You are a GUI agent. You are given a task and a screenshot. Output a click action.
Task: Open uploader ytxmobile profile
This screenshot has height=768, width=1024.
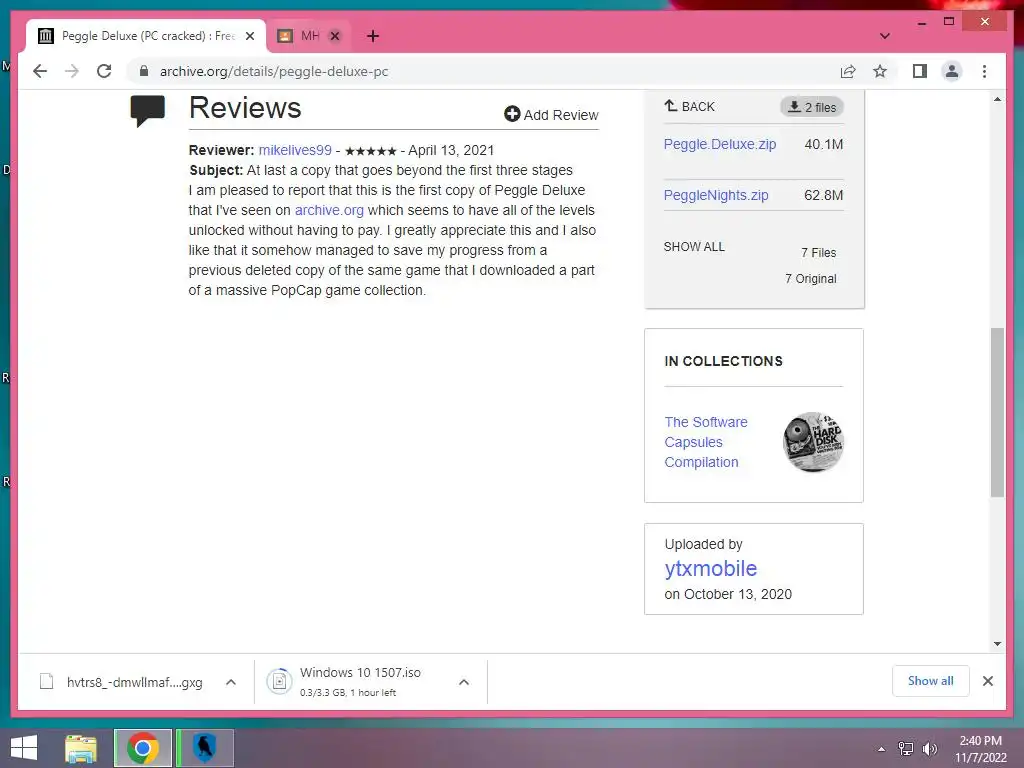click(x=711, y=568)
